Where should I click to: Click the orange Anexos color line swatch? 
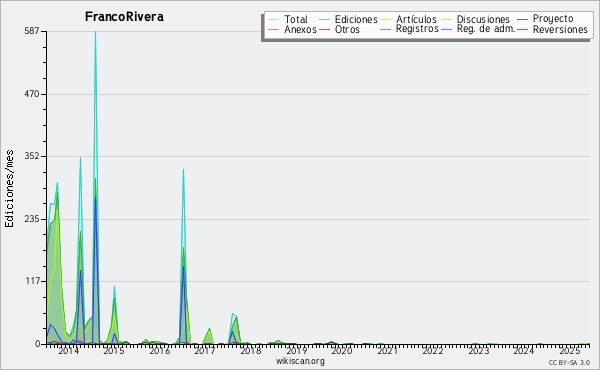[274, 29]
